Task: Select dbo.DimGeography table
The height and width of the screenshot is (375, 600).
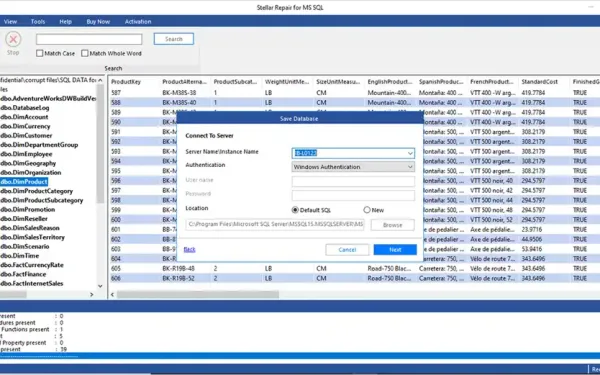Action: [28, 163]
